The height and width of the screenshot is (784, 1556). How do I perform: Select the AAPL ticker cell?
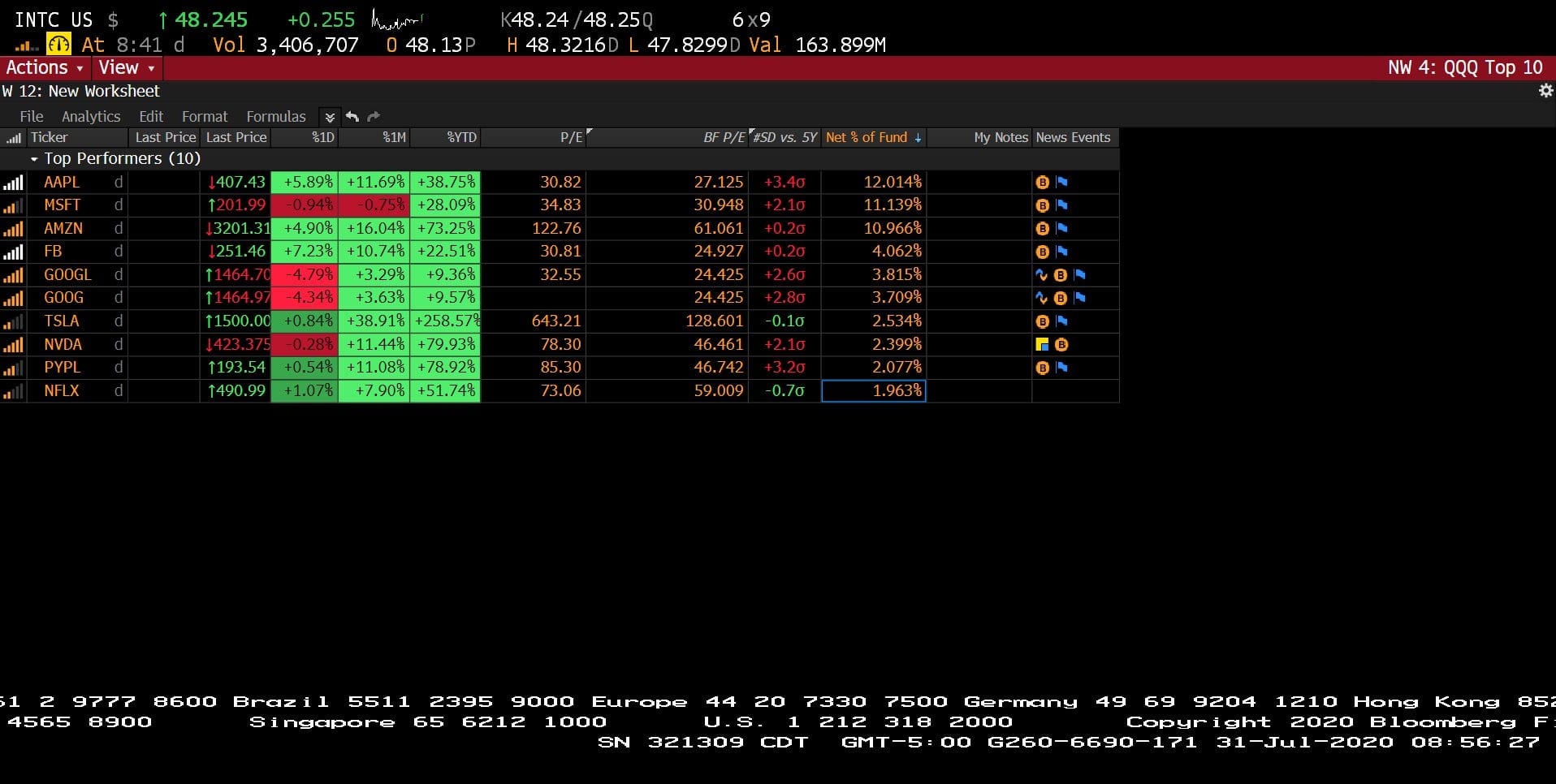[x=77, y=183]
